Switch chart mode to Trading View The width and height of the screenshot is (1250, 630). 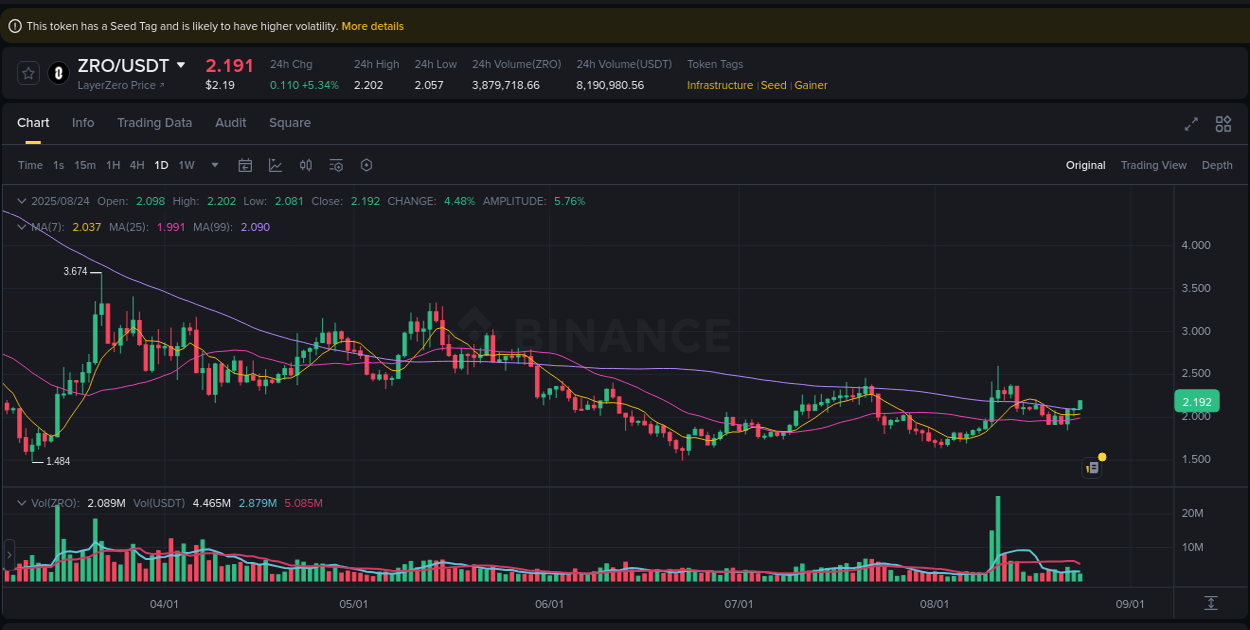(x=1153, y=165)
